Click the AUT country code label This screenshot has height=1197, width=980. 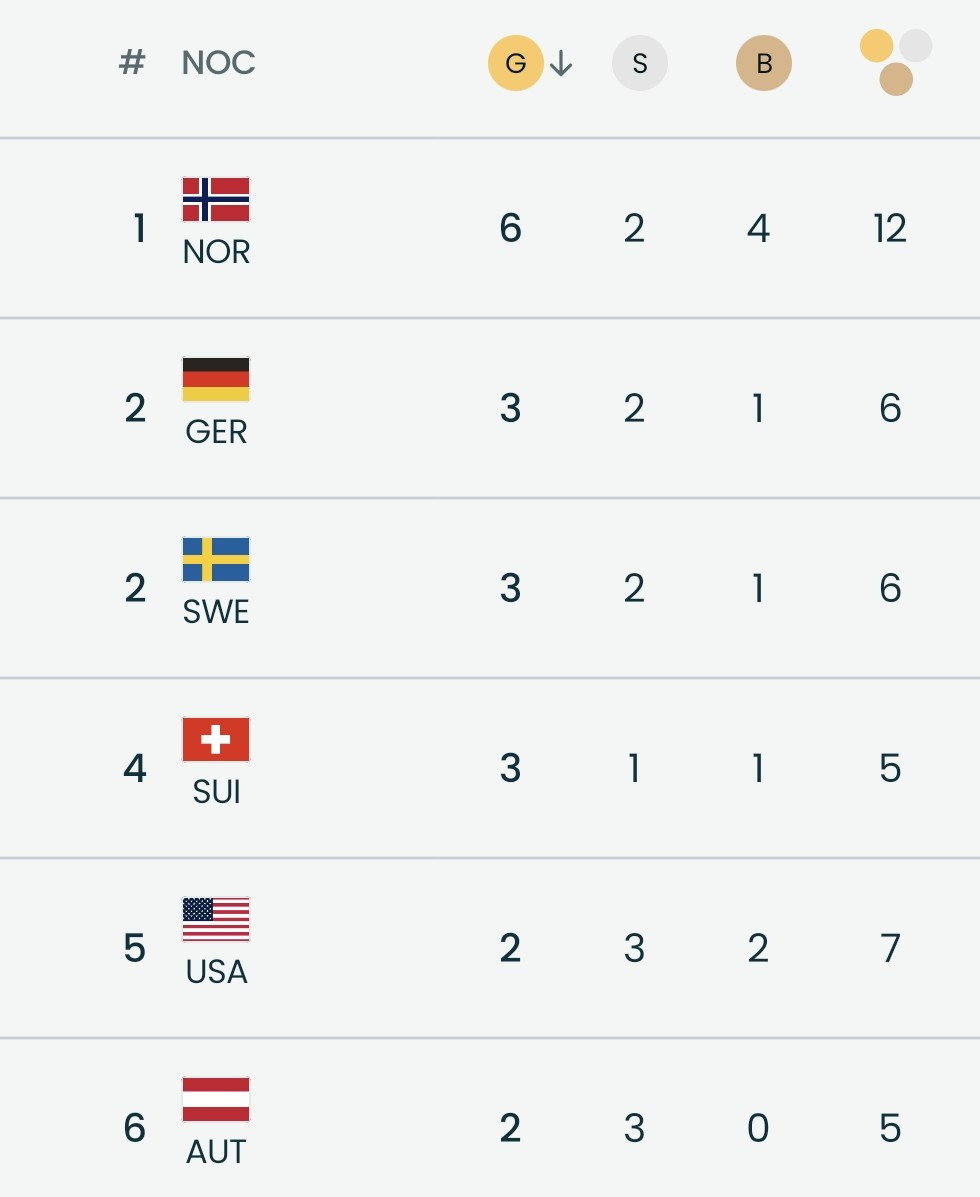click(216, 1152)
